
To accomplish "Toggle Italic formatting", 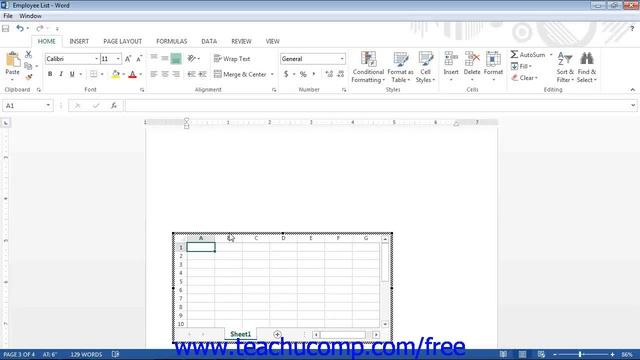I will click(x=61, y=74).
